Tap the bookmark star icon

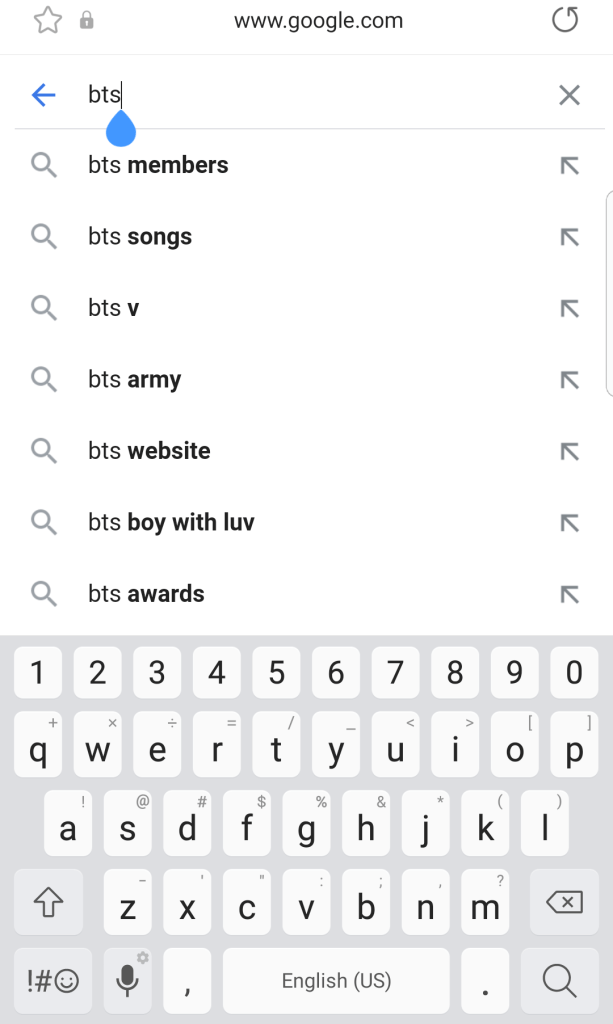point(48,20)
